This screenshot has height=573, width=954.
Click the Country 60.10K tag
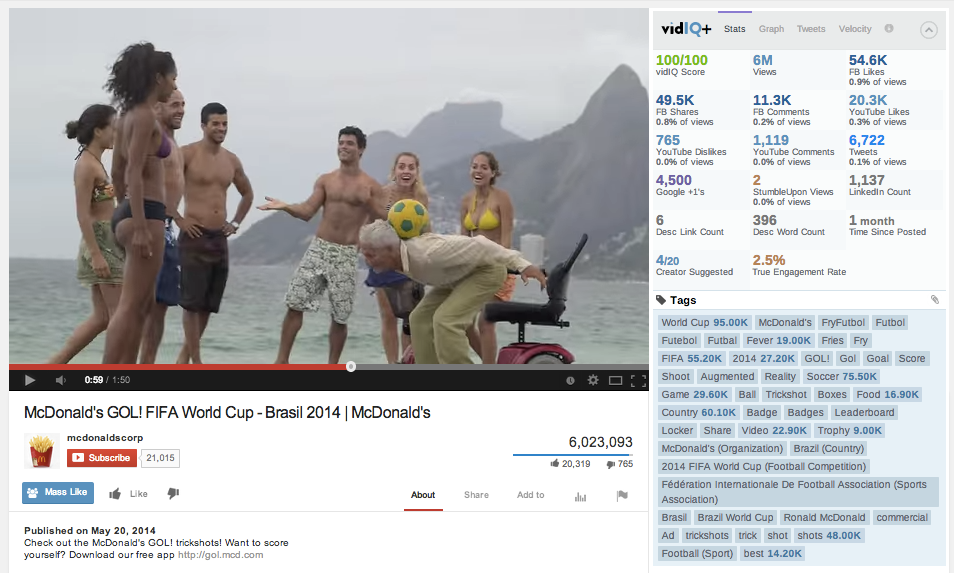click(x=698, y=412)
